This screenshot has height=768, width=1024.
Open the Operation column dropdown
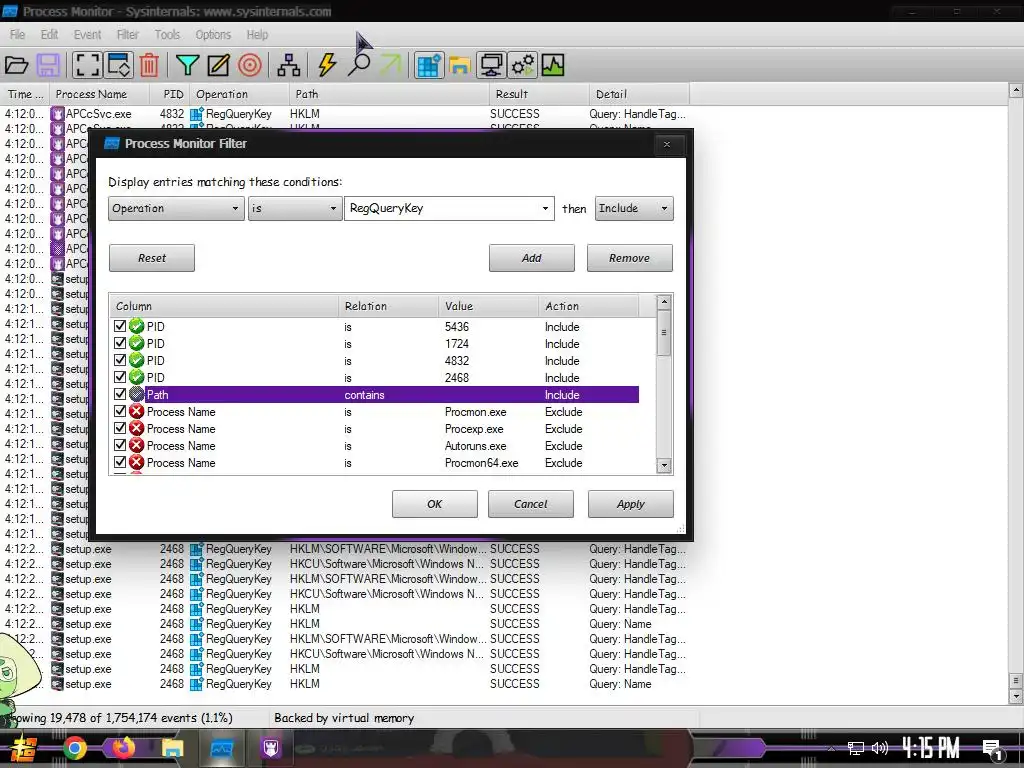point(176,208)
